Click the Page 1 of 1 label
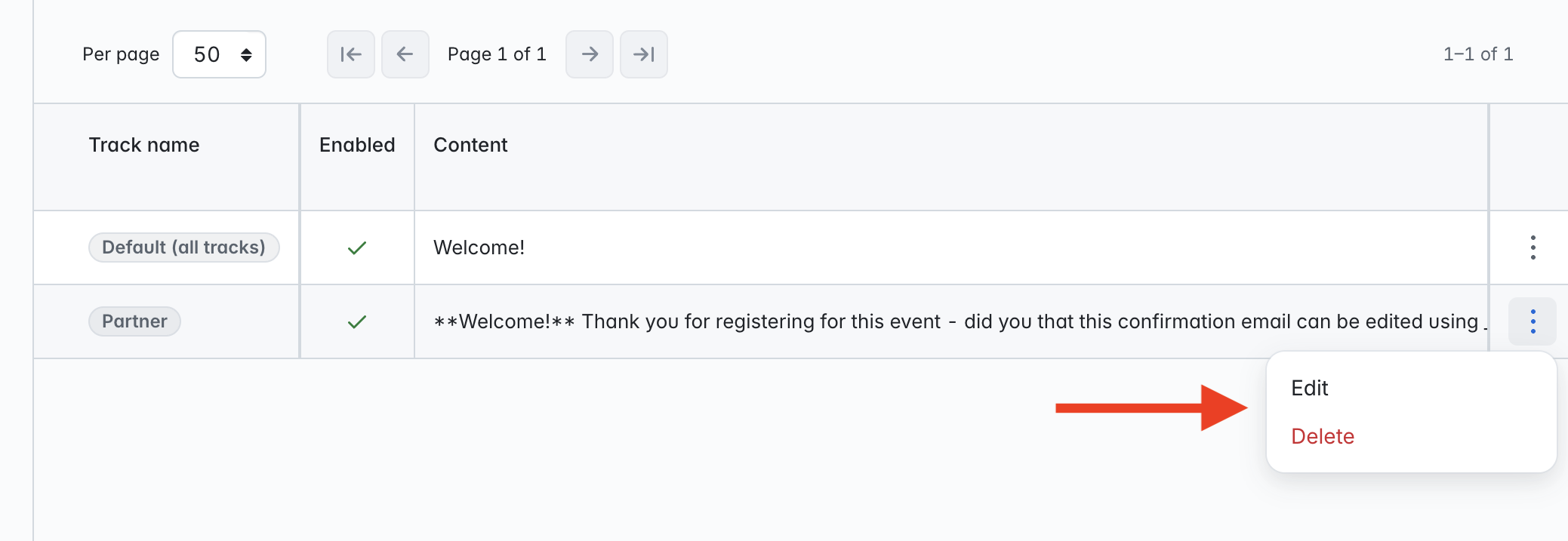Image resolution: width=1568 pixels, height=541 pixels. pyautogui.click(x=497, y=54)
